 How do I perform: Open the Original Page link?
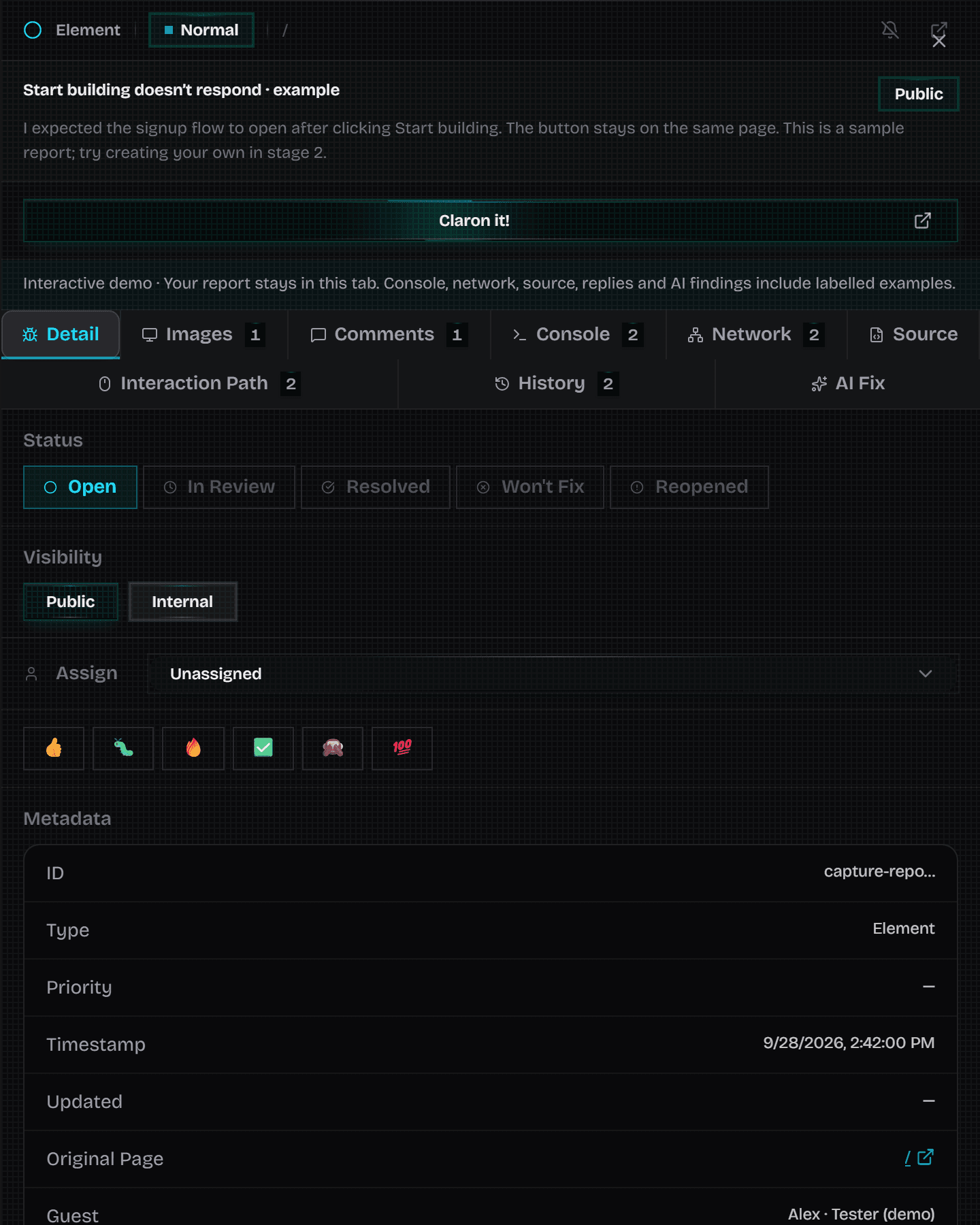[x=919, y=1158]
